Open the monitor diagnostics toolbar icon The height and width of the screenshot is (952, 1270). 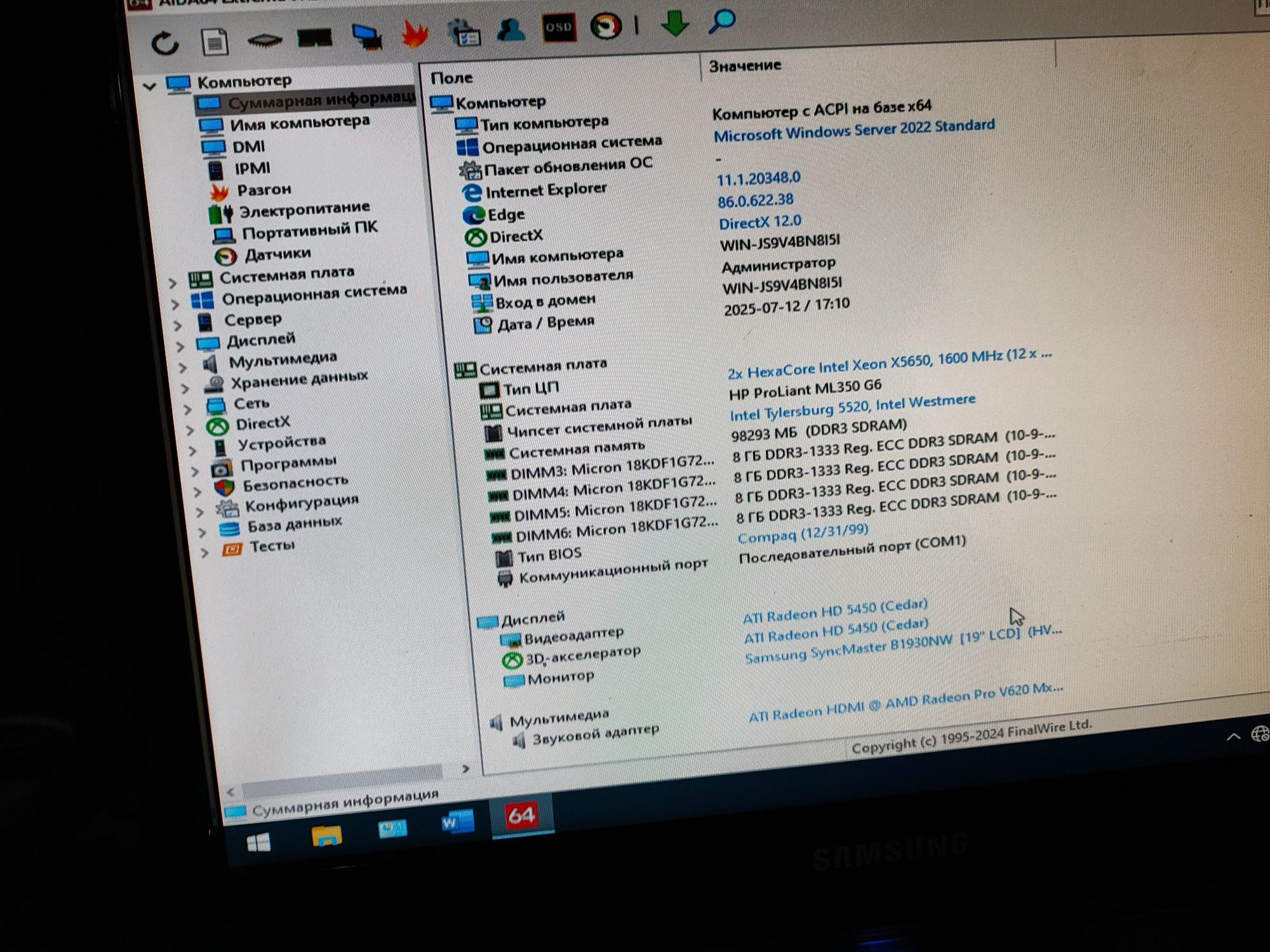(x=367, y=37)
